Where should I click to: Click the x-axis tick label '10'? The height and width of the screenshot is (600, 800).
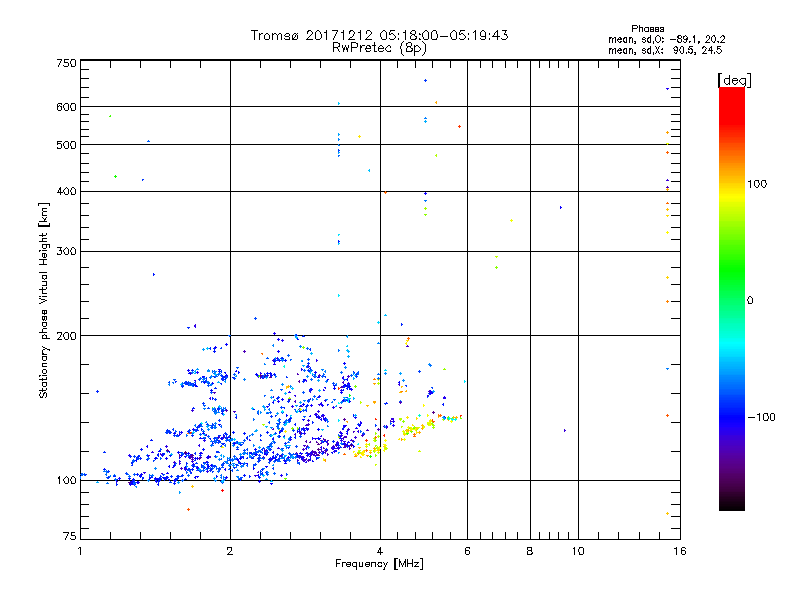pyautogui.click(x=578, y=551)
